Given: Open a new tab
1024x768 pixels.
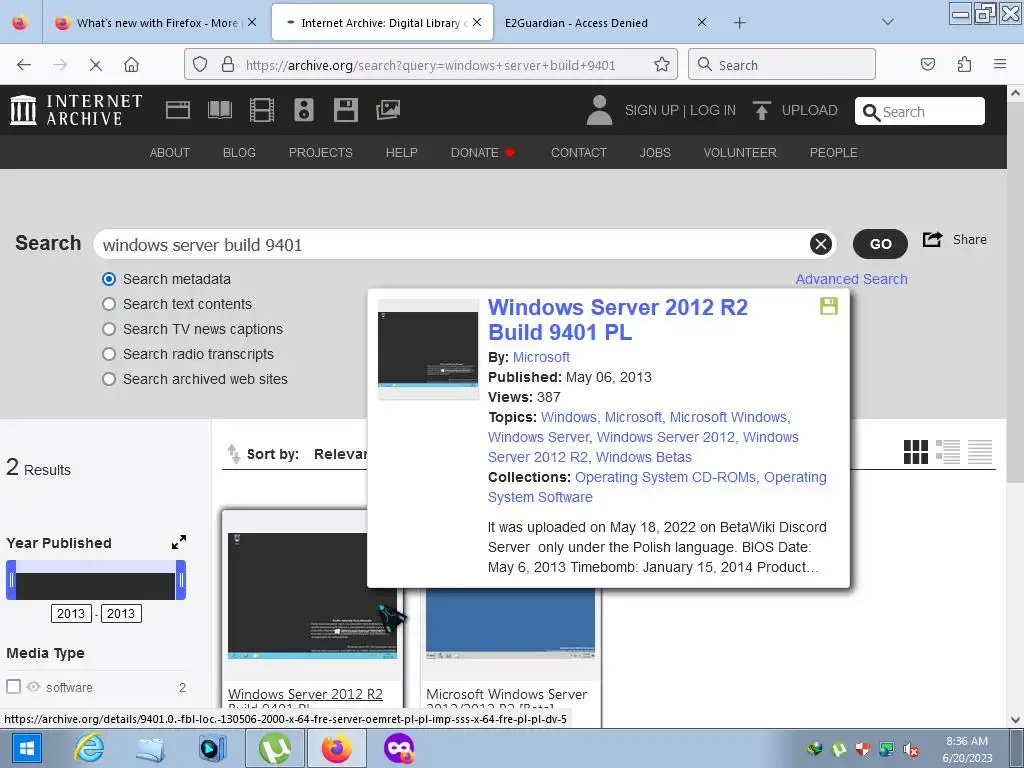Looking at the screenshot, I should click(x=739, y=23).
